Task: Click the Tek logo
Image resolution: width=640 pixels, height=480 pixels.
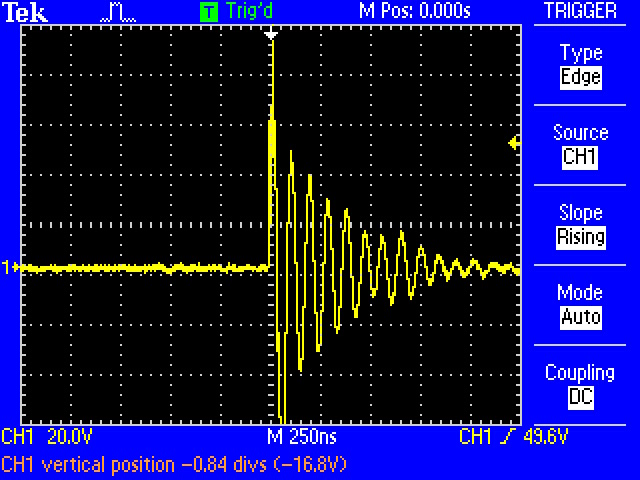Action: pyautogui.click(x=25, y=12)
